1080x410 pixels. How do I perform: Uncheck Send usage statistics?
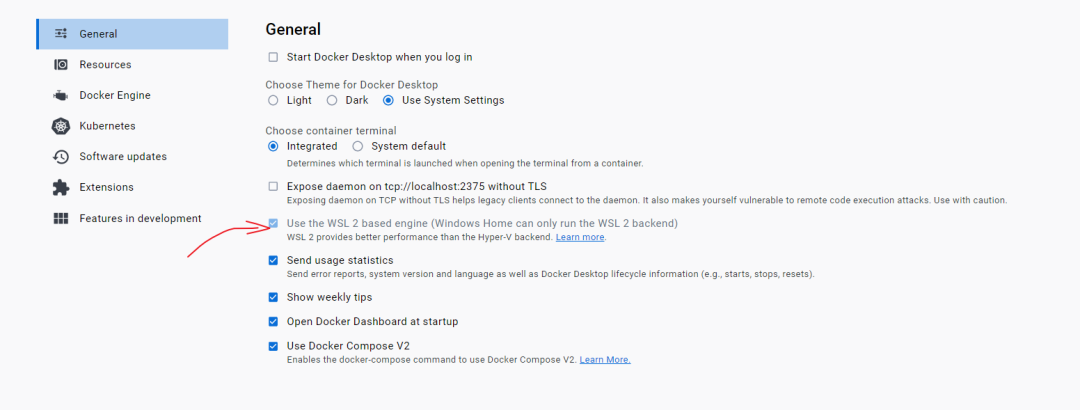coord(273,260)
